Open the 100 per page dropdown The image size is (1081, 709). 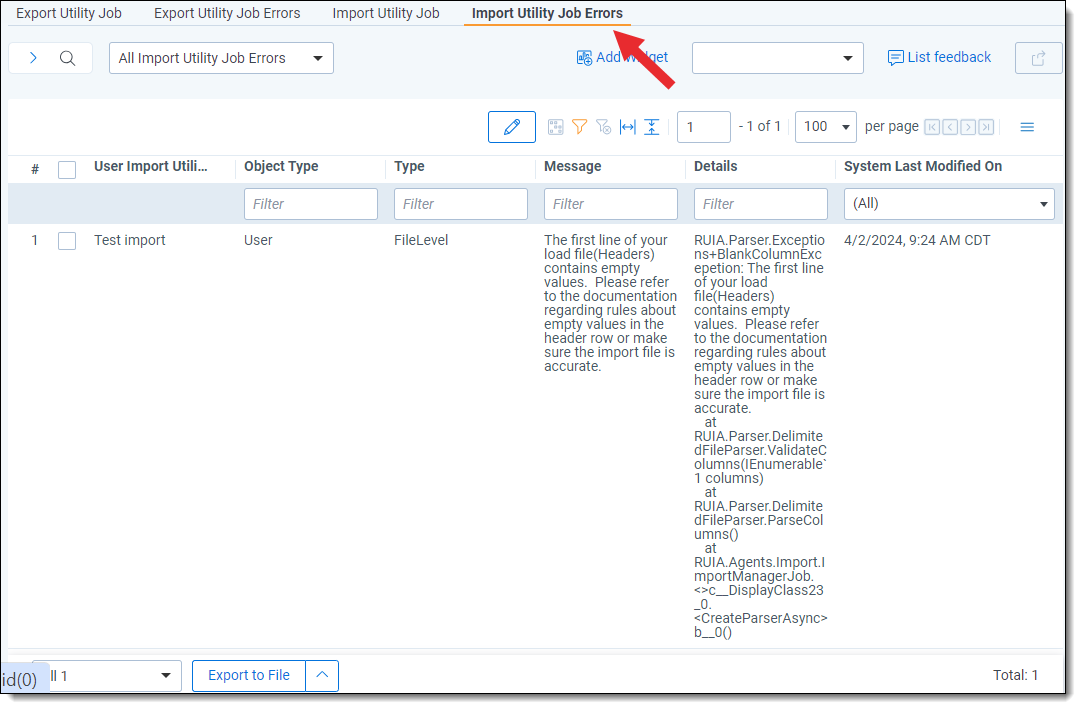[826, 127]
